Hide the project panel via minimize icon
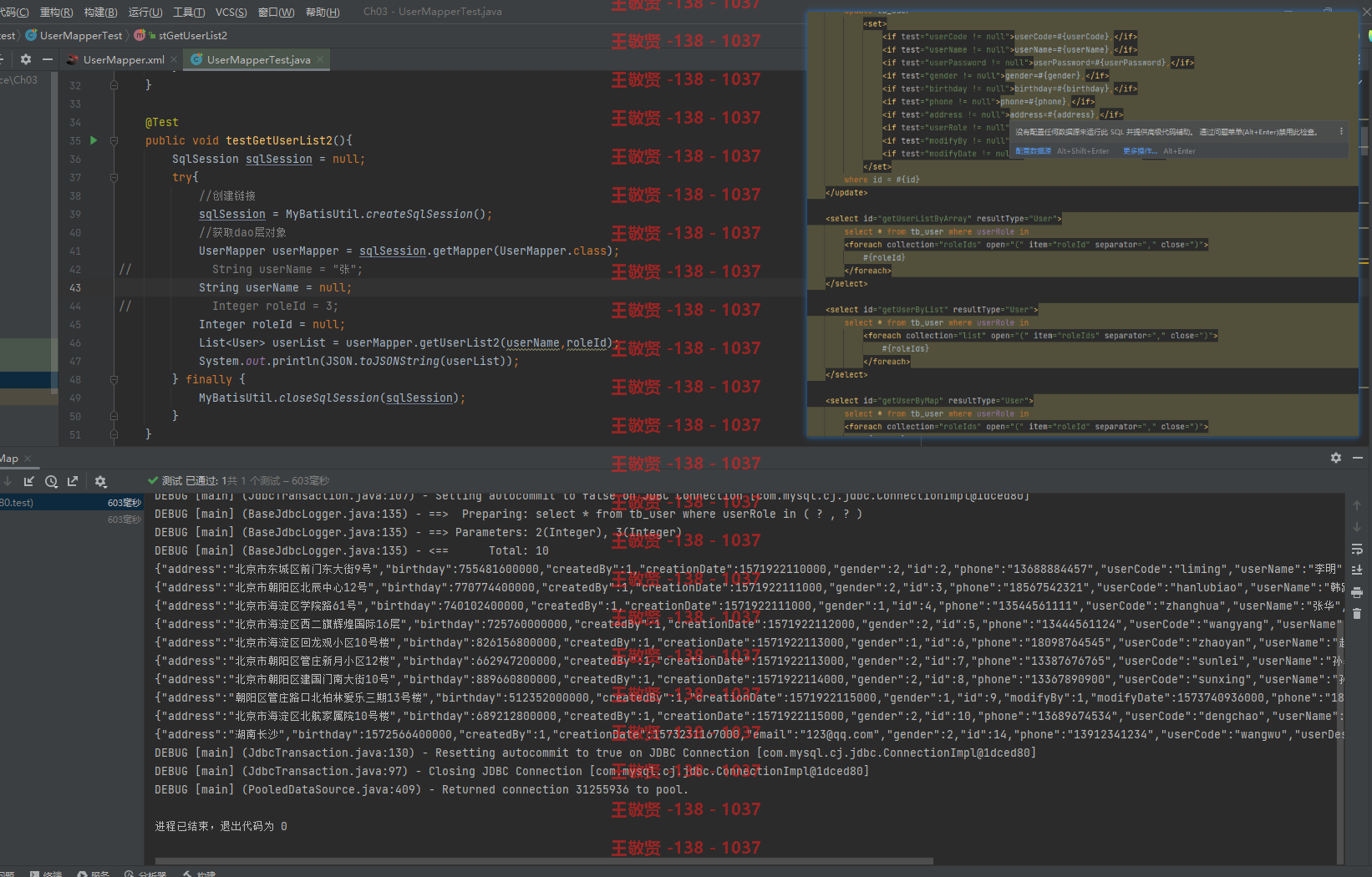Screen dimensions: 1372x877 (48, 59)
